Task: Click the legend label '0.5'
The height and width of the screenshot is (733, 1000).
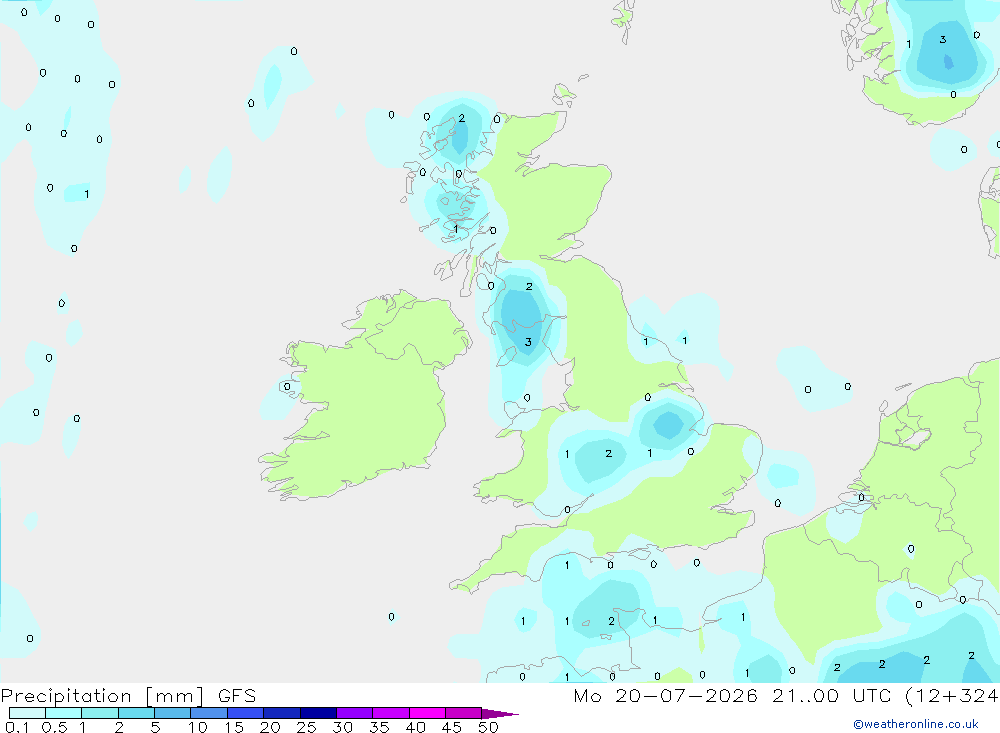Action: pos(54,727)
